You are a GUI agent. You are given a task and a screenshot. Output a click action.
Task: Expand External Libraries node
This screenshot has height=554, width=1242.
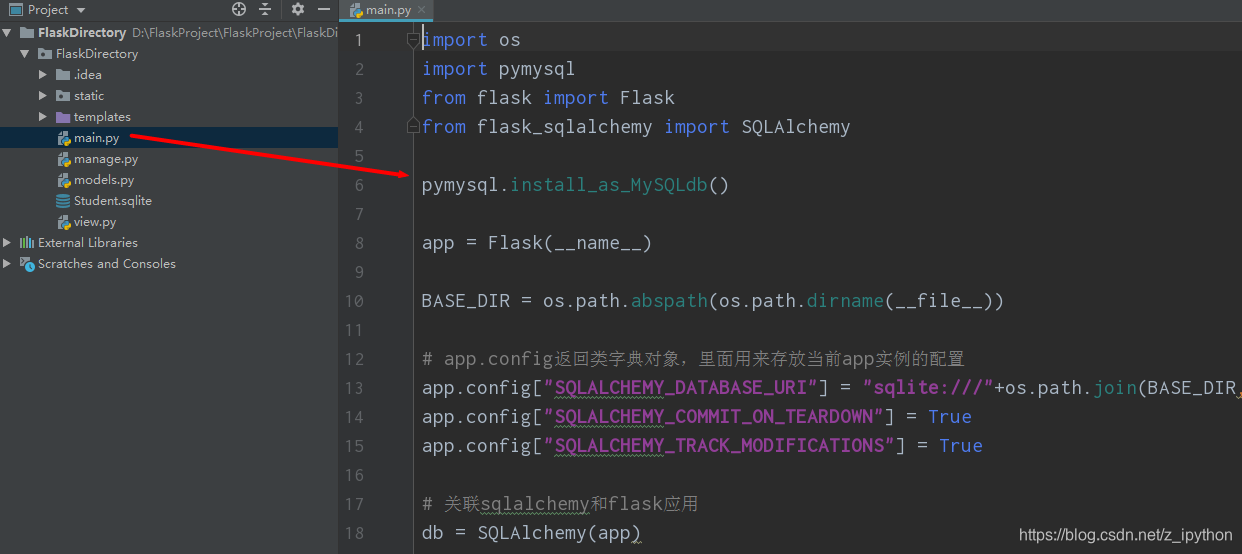point(8,243)
